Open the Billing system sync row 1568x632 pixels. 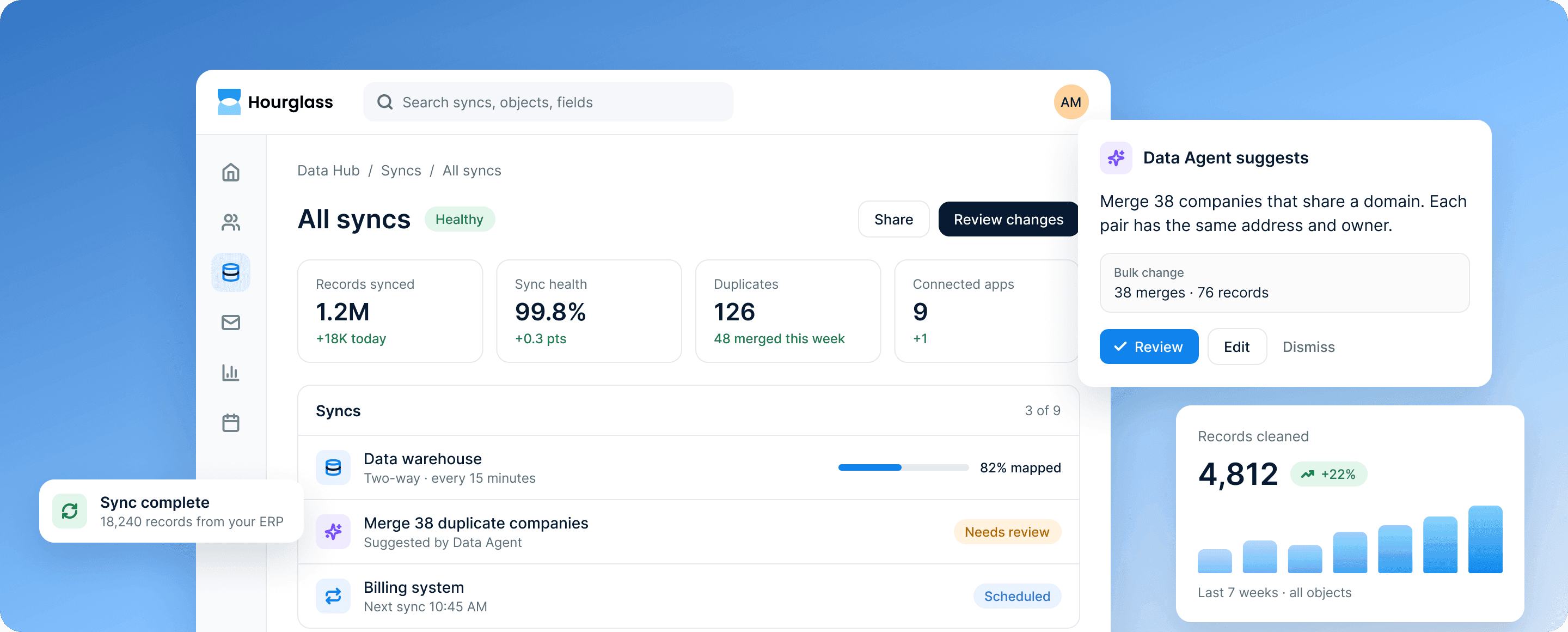[x=688, y=596]
